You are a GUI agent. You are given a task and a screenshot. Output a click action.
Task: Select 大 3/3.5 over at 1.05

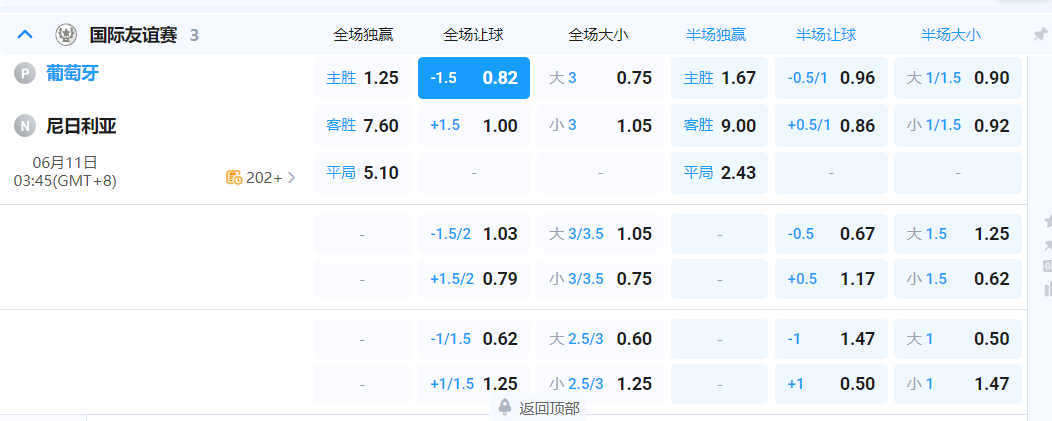pyautogui.click(x=600, y=234)
